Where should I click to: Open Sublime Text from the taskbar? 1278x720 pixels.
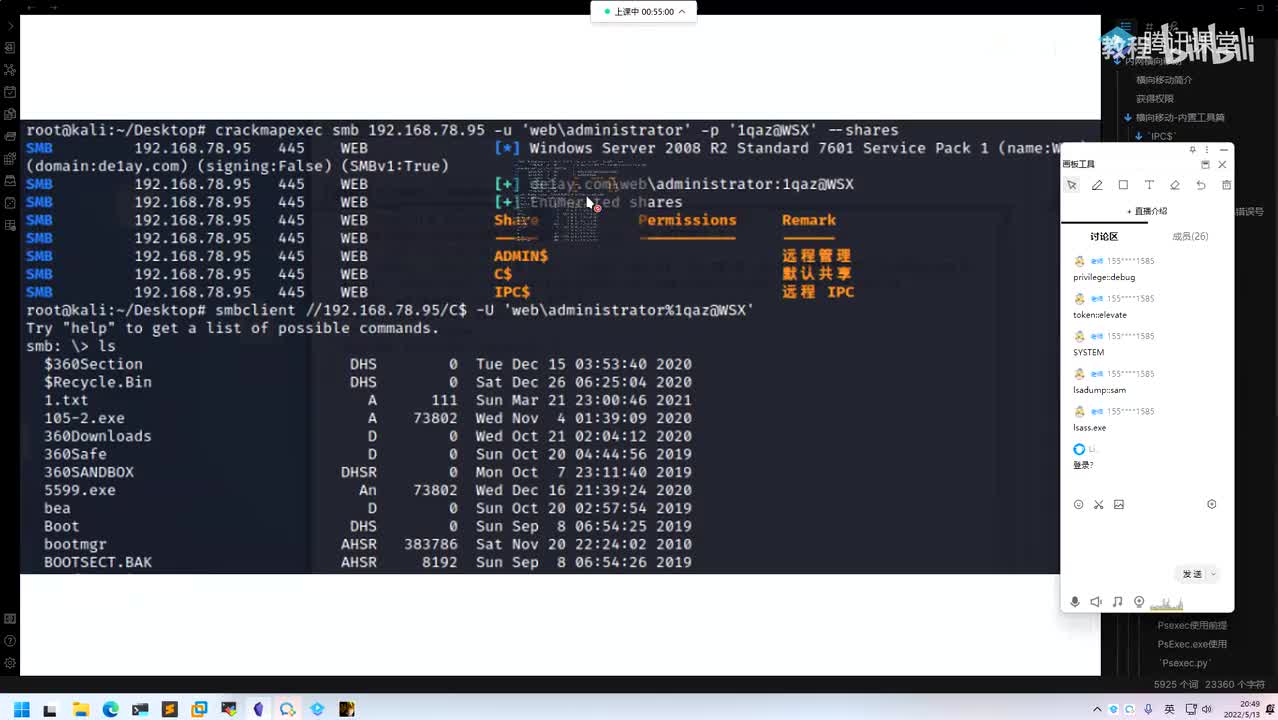pyautogui.click(x=170, y=709)
